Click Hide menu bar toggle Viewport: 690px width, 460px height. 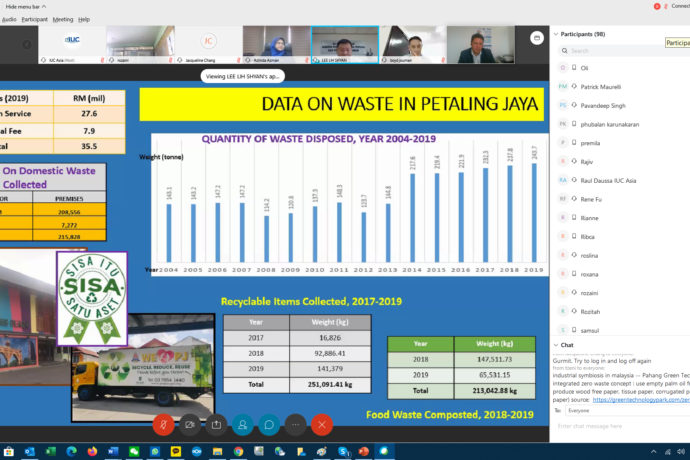click(x=26, y=7)
